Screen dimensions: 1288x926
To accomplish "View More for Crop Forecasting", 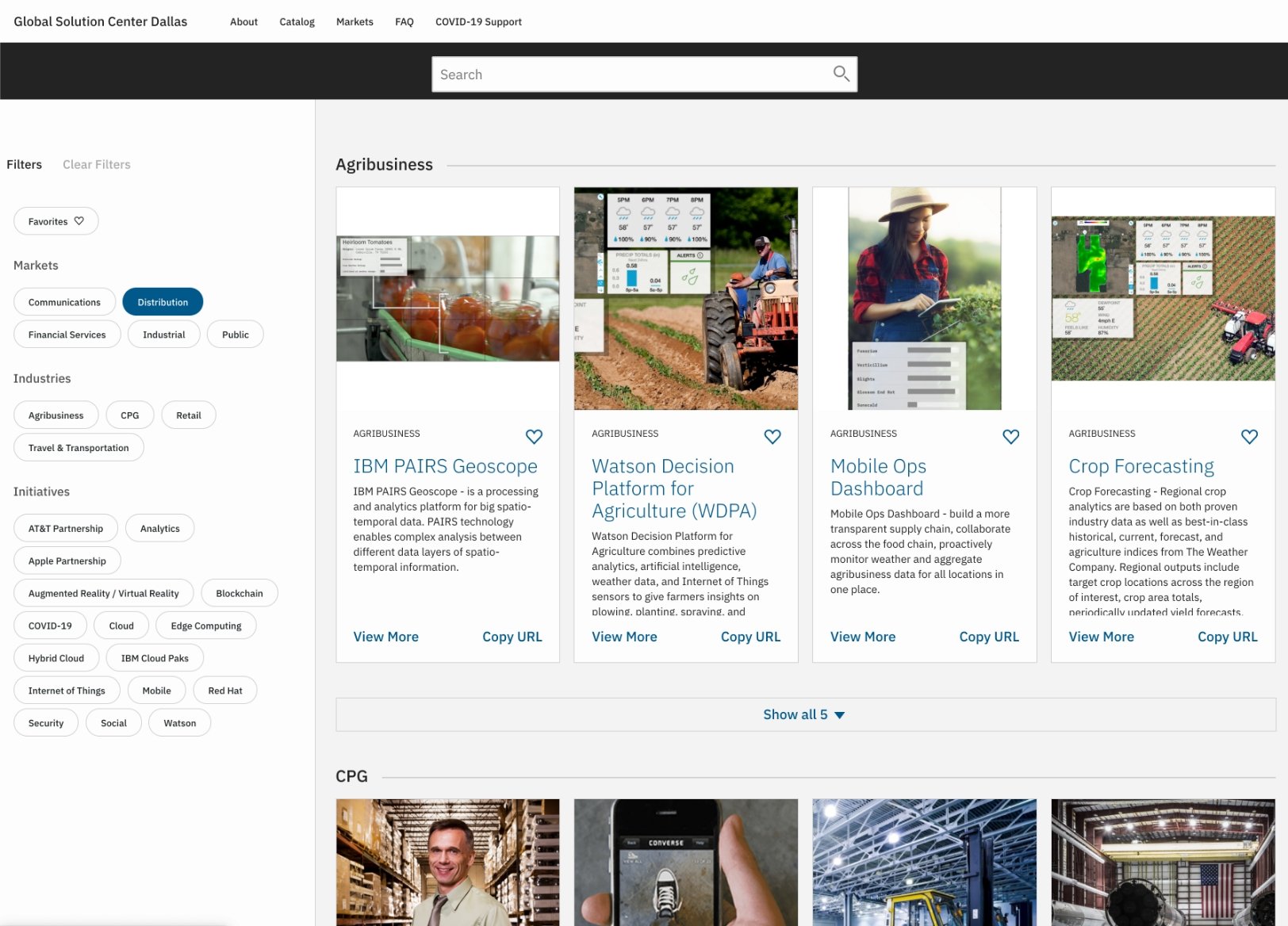I will (x=1102, y=637).
